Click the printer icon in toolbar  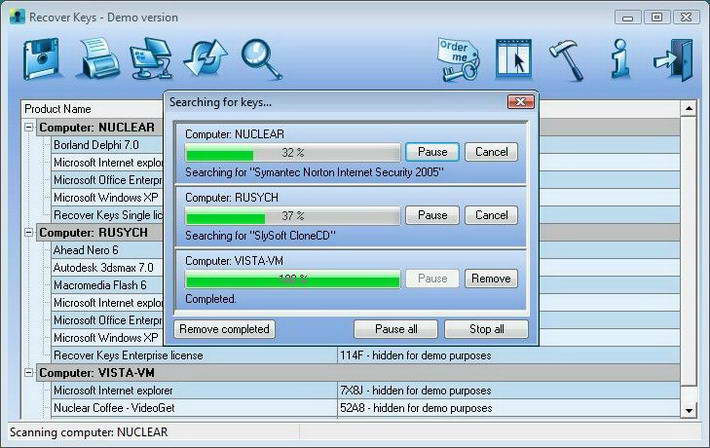(98, 58)
